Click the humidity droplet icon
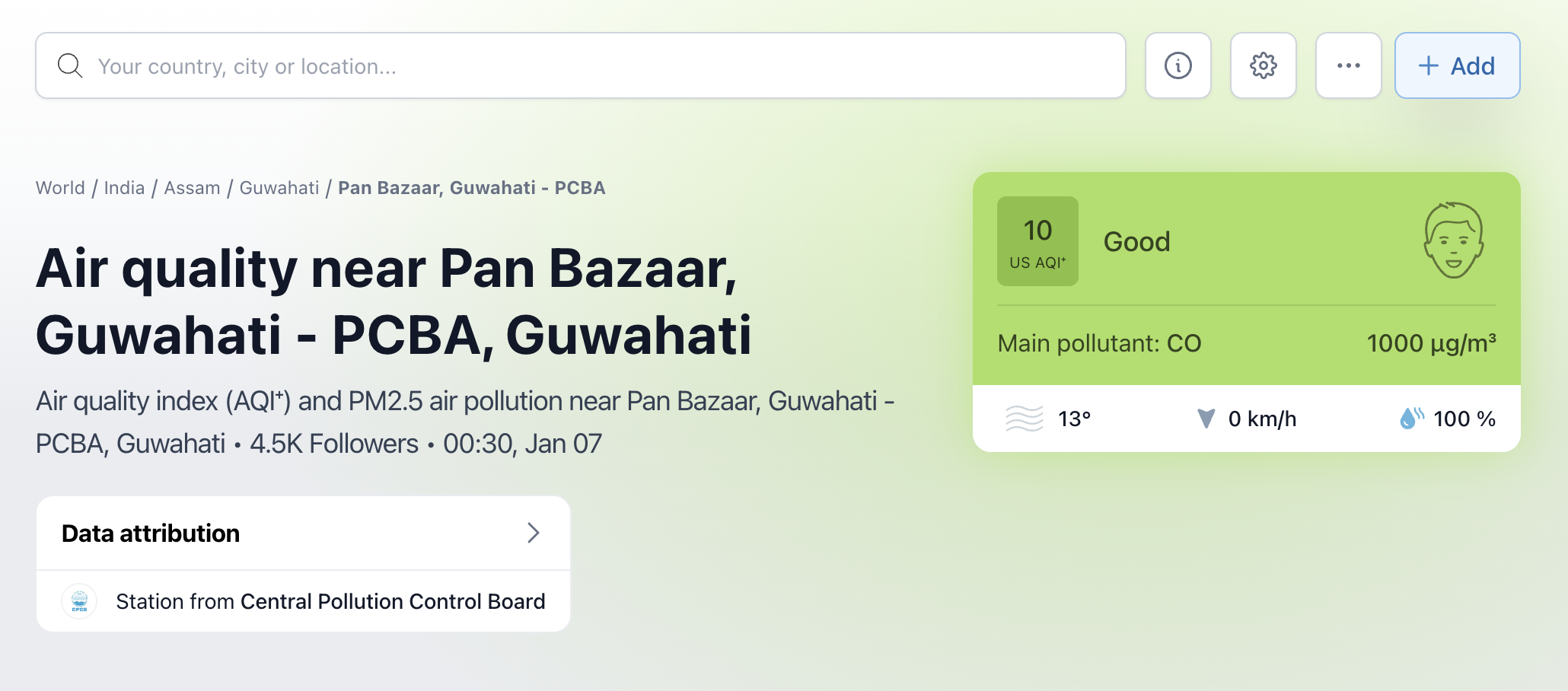 [1410, 418]
